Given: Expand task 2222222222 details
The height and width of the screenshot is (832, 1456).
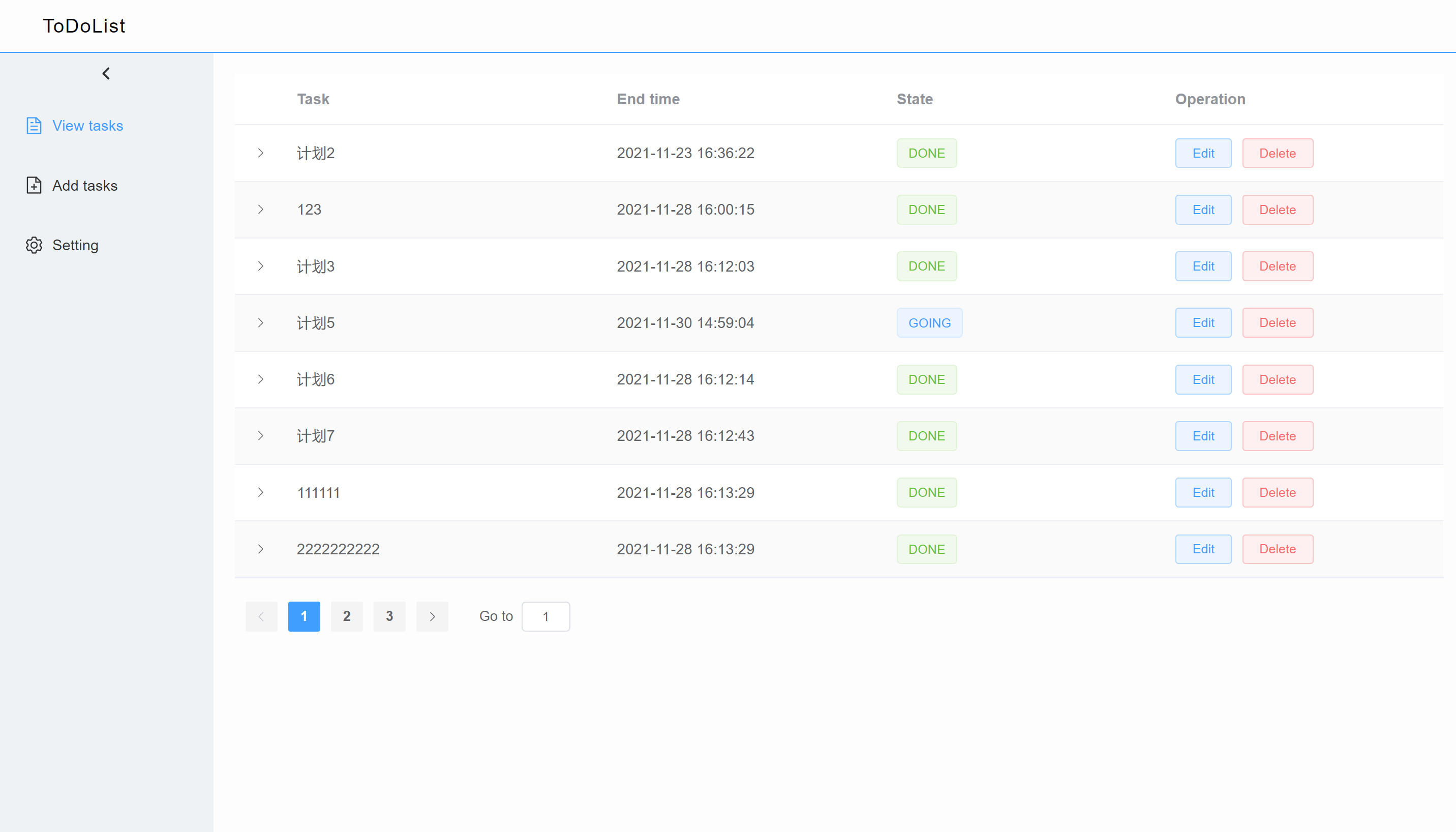Looking at the screenshot, I should click(261, 549).
